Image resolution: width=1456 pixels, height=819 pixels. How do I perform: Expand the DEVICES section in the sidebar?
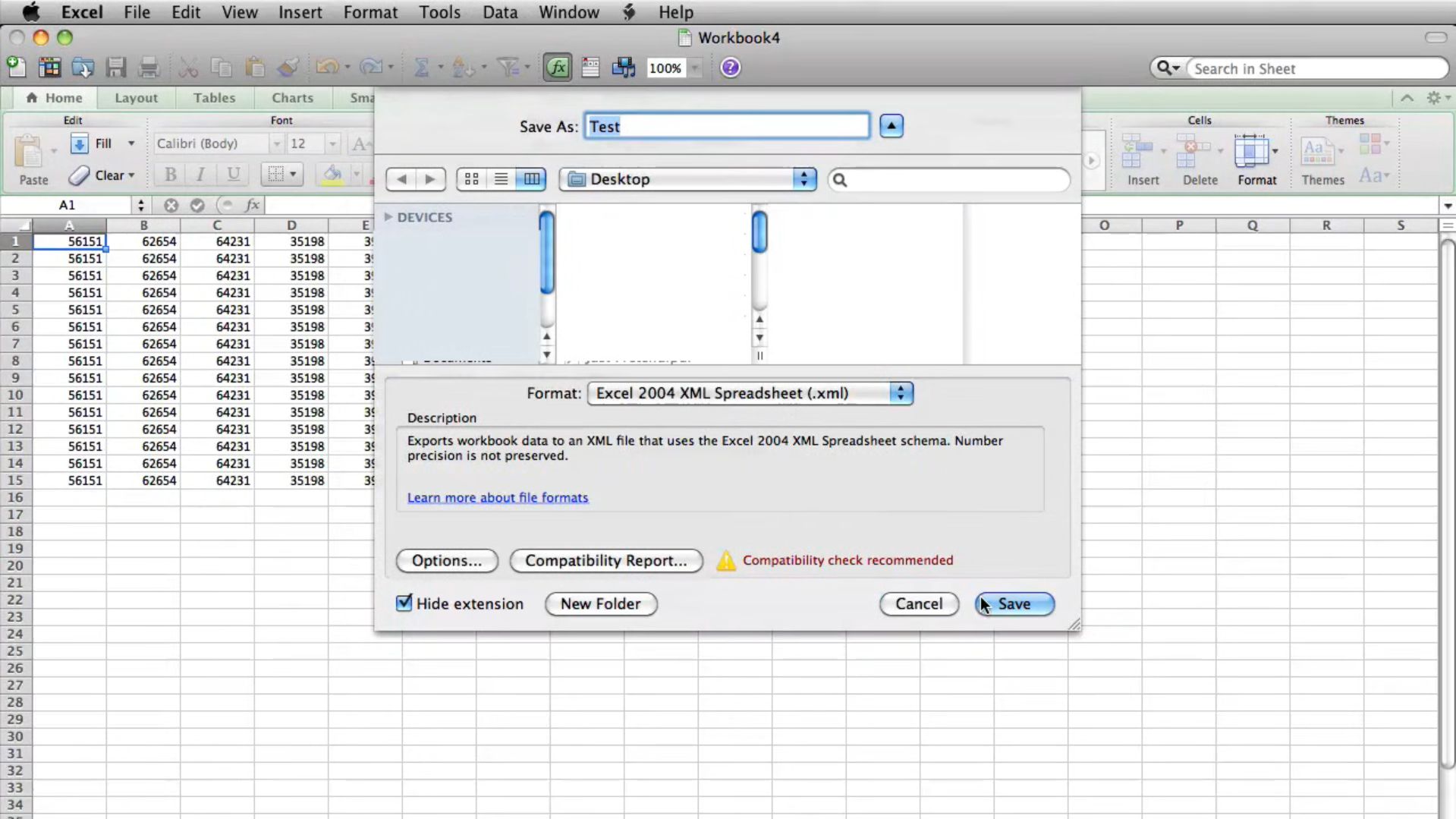(x=388, y=217)
